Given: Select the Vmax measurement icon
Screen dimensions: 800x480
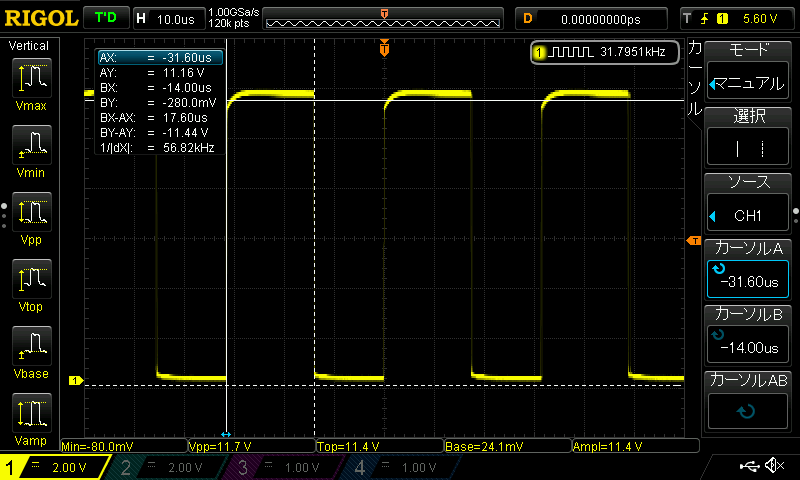Looking at the screenshot, I should [32, 78].
